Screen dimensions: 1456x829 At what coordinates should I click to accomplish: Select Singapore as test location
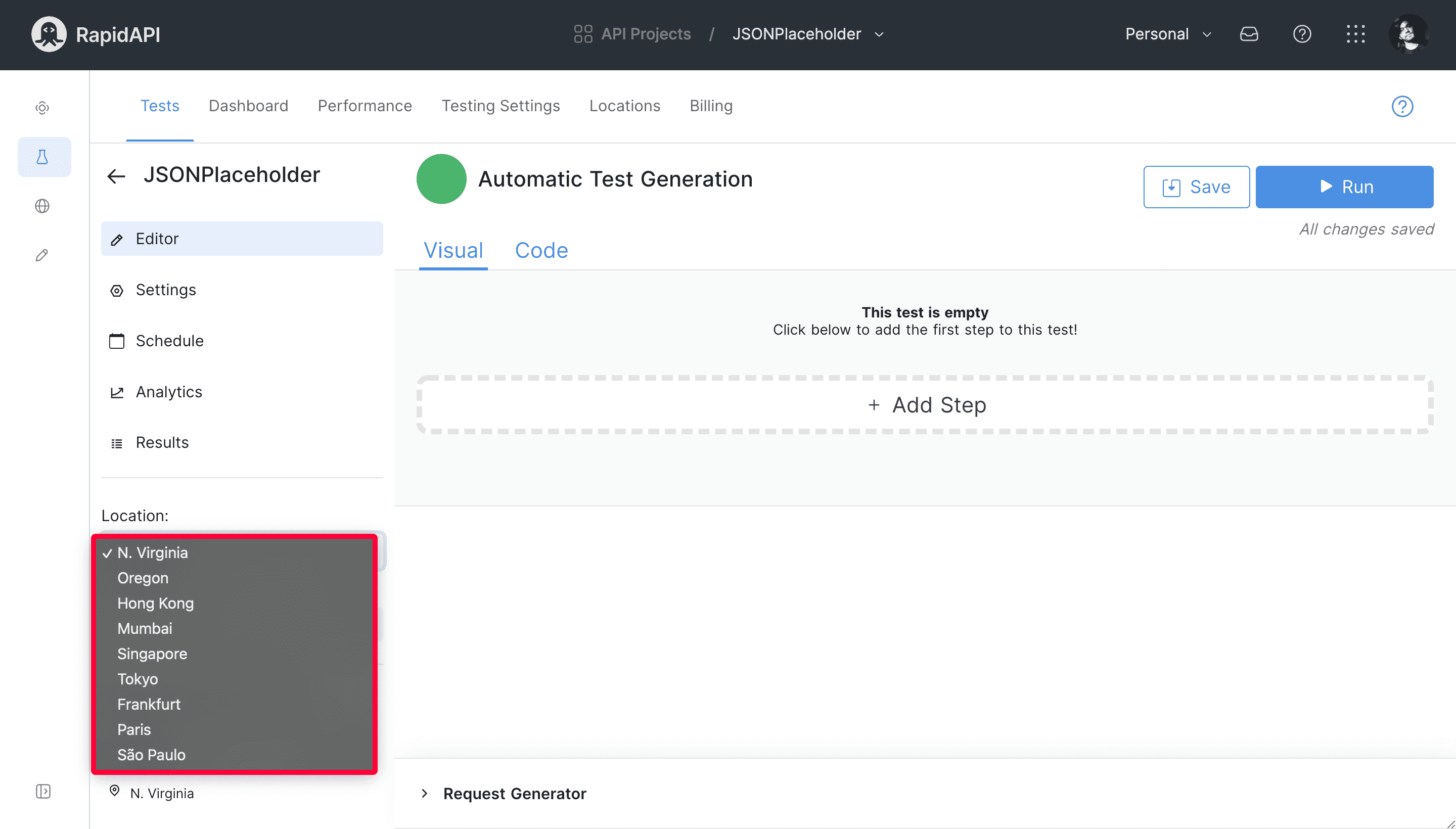click(152, 653)
